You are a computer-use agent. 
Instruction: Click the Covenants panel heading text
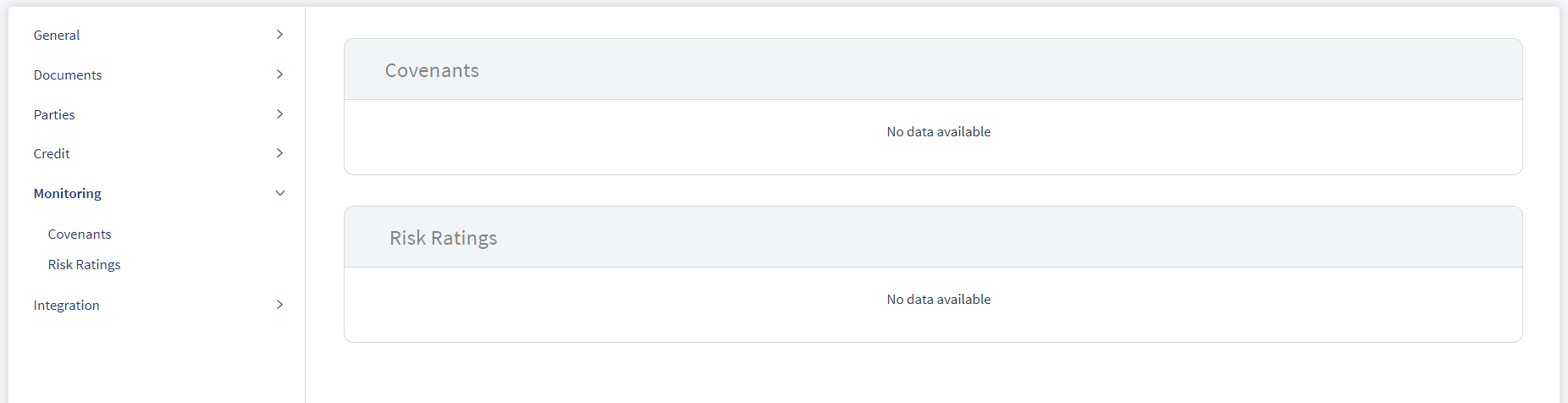click(x=432, y=70)
